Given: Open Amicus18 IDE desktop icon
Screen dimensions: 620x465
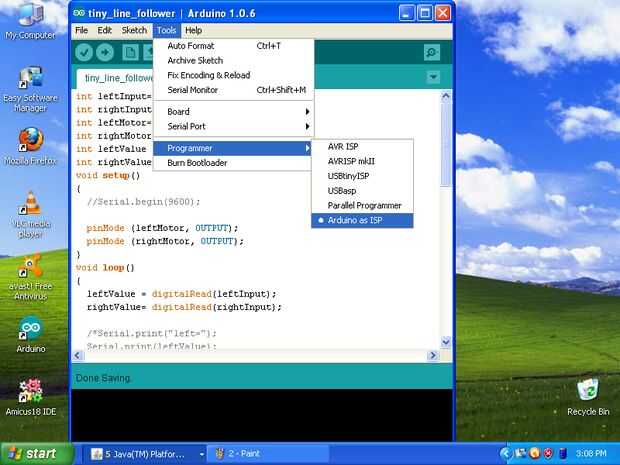Looking at the screenshot, I should 30,397.
